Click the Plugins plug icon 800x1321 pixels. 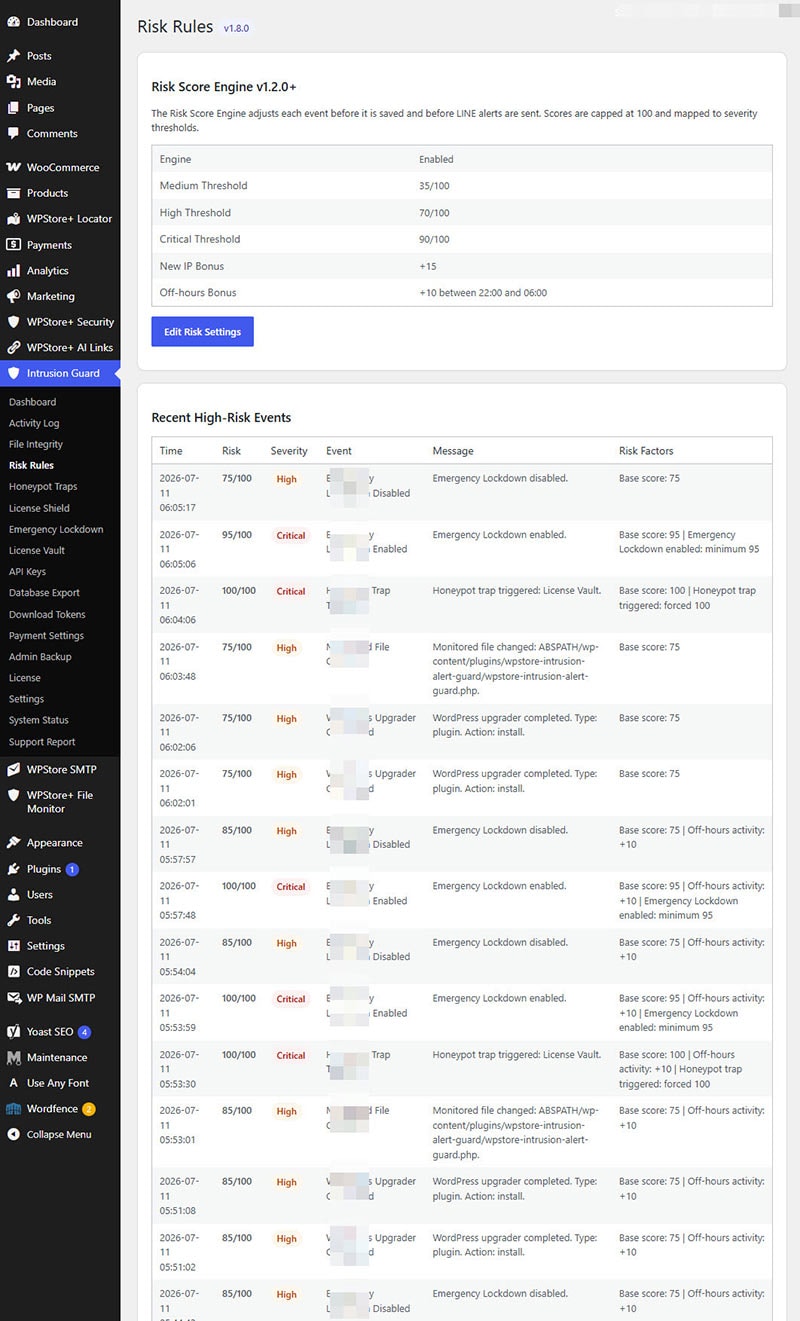click(x=13, y=869)
